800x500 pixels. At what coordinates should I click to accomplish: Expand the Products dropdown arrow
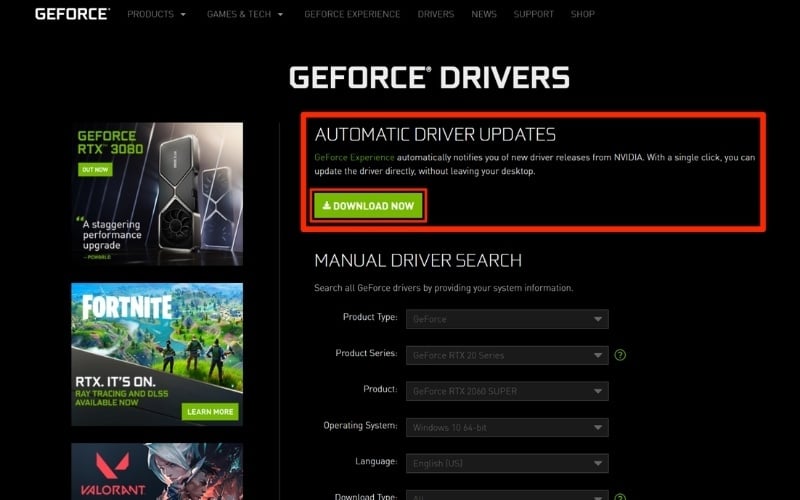pyautogui.click(x=183, y=15)
